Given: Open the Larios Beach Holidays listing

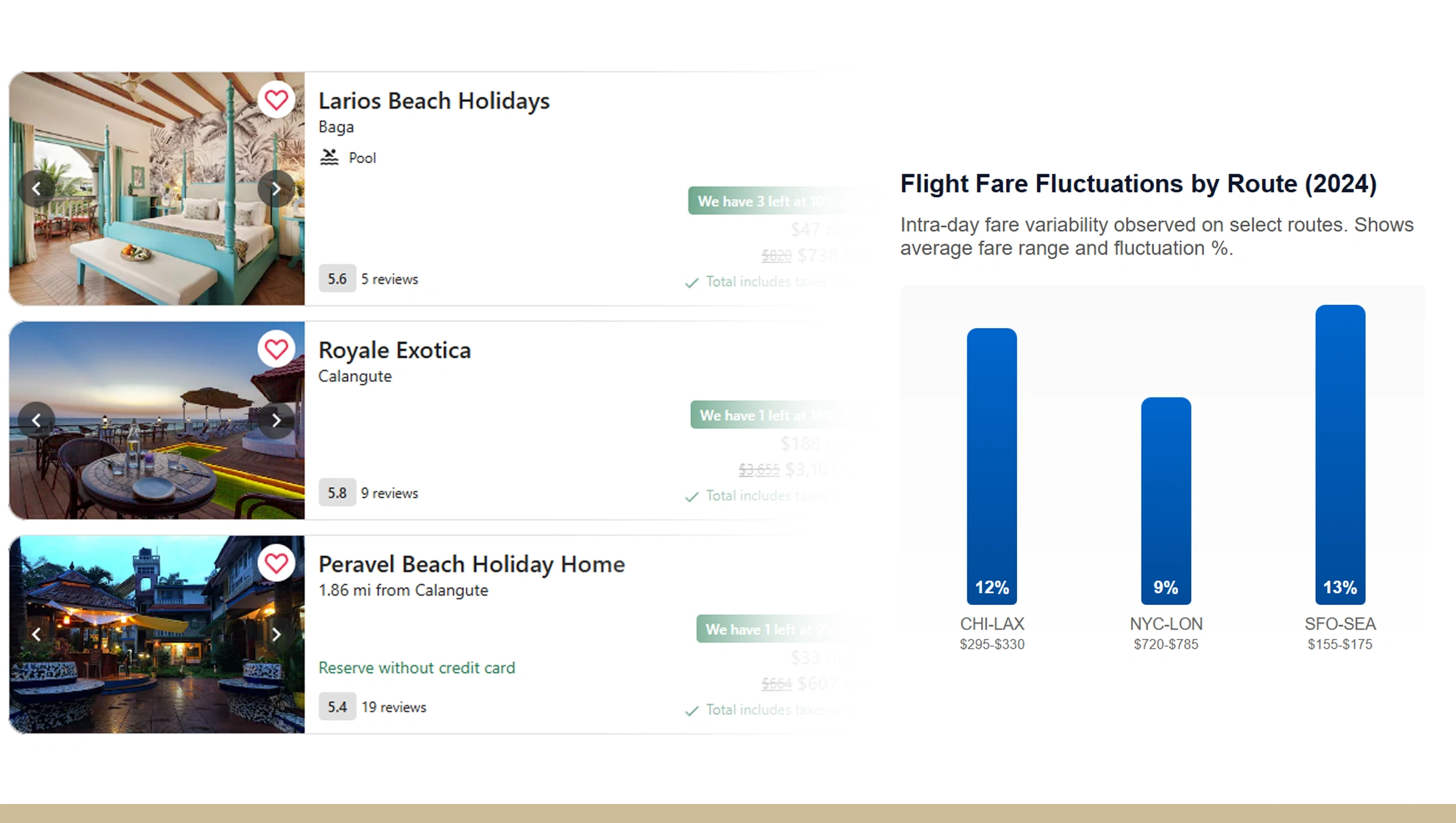Looking at the screenshot, I should tap(434, 100).
